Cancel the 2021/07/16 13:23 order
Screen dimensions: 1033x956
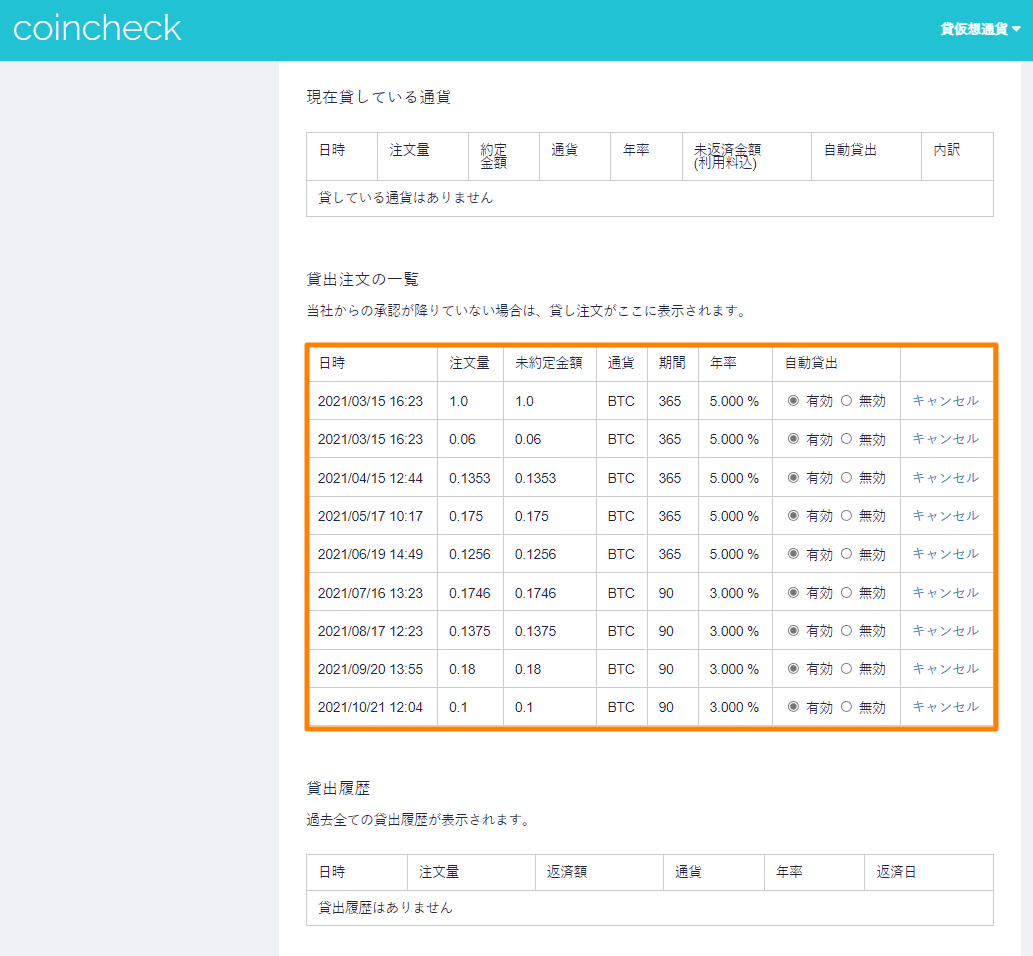(x=945, y=593)
